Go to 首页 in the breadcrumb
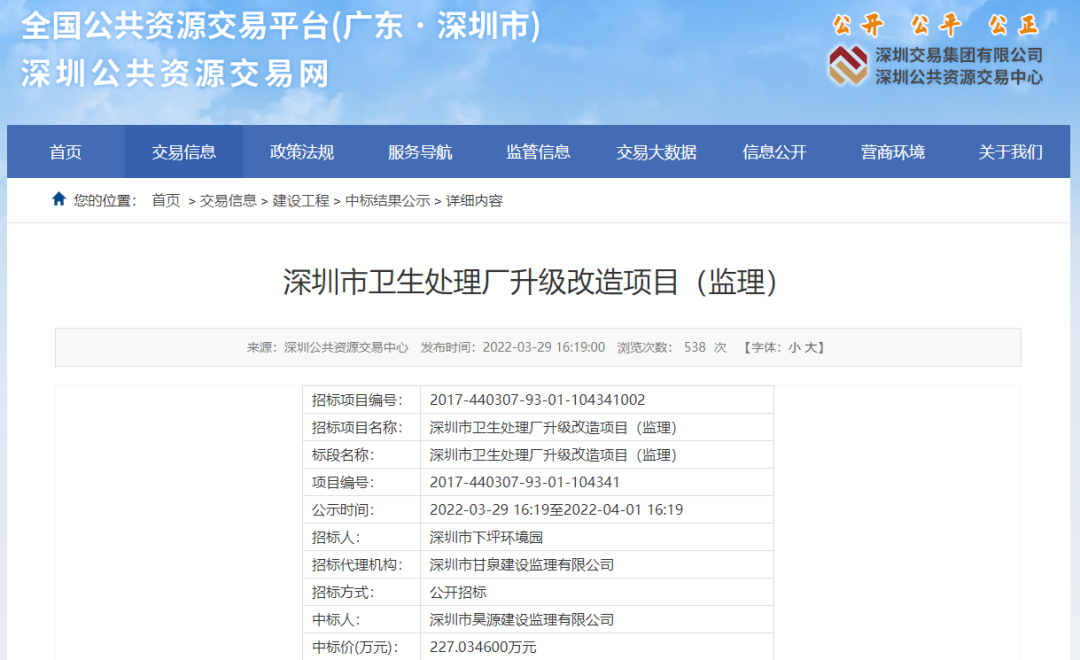1080x660 pixels. [x=166, y=200]
